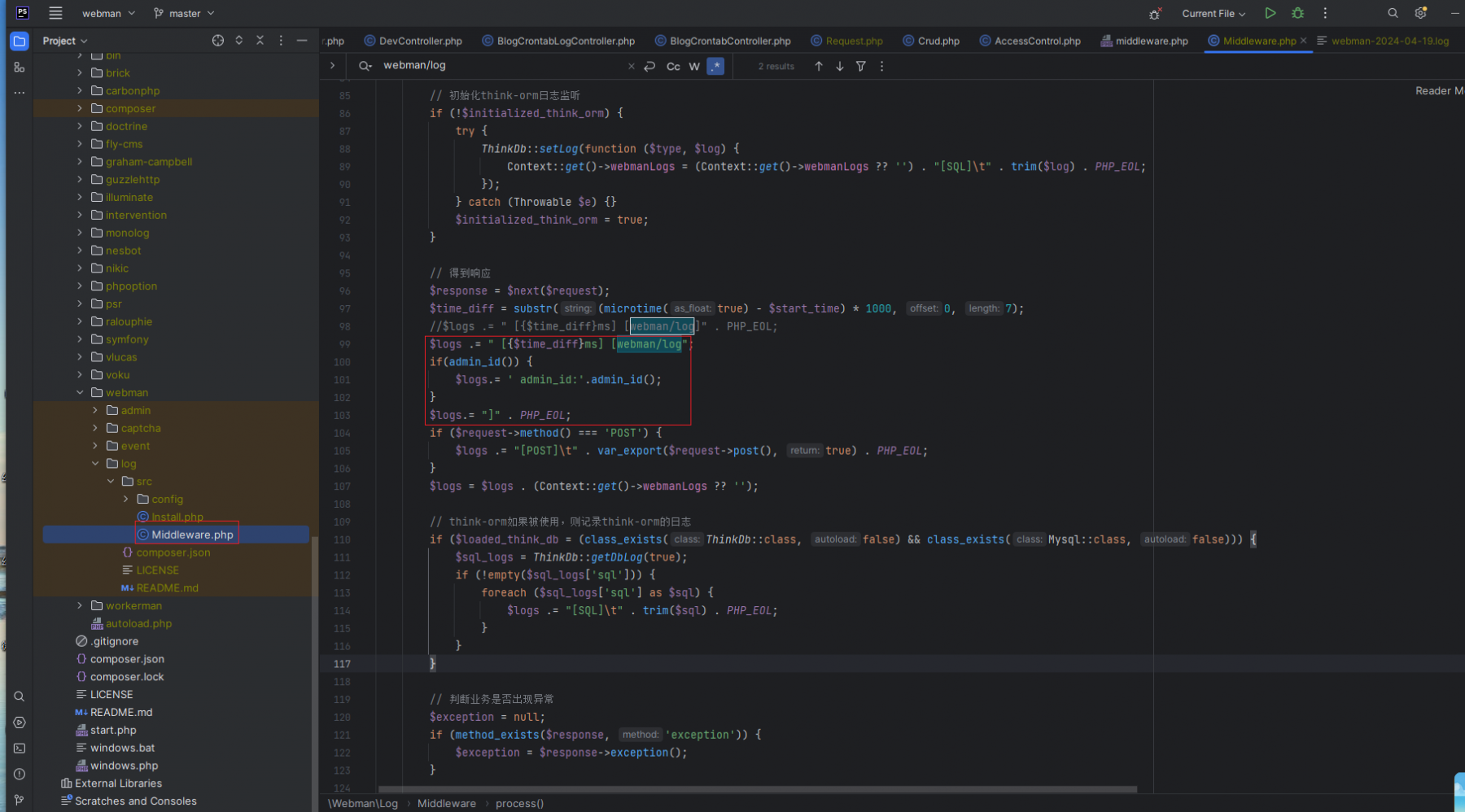
Task: Open more run actions menu
Action: click(x=1325, y=13)
